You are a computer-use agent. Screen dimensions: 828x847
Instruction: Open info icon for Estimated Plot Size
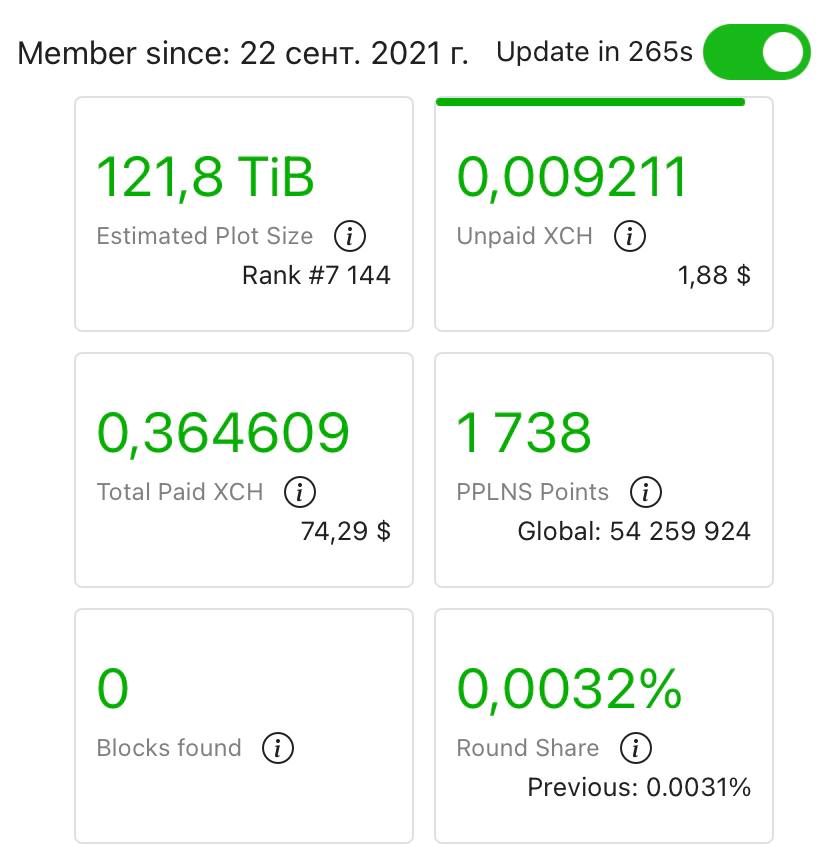pos(349,236)
